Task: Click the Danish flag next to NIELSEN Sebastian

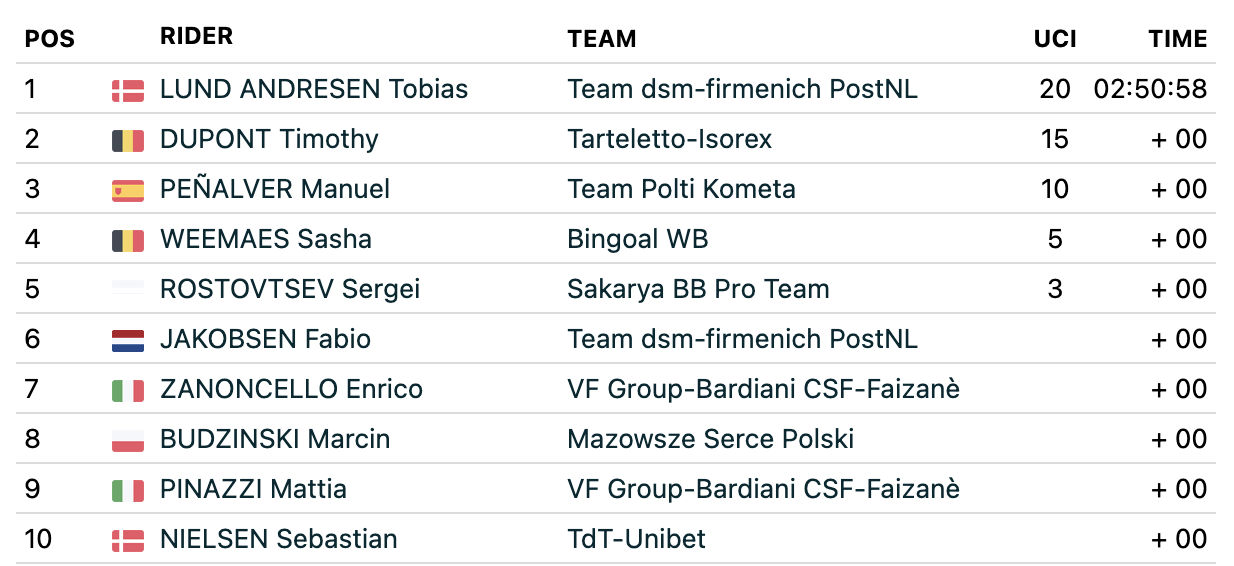Action: click(128, 541)
